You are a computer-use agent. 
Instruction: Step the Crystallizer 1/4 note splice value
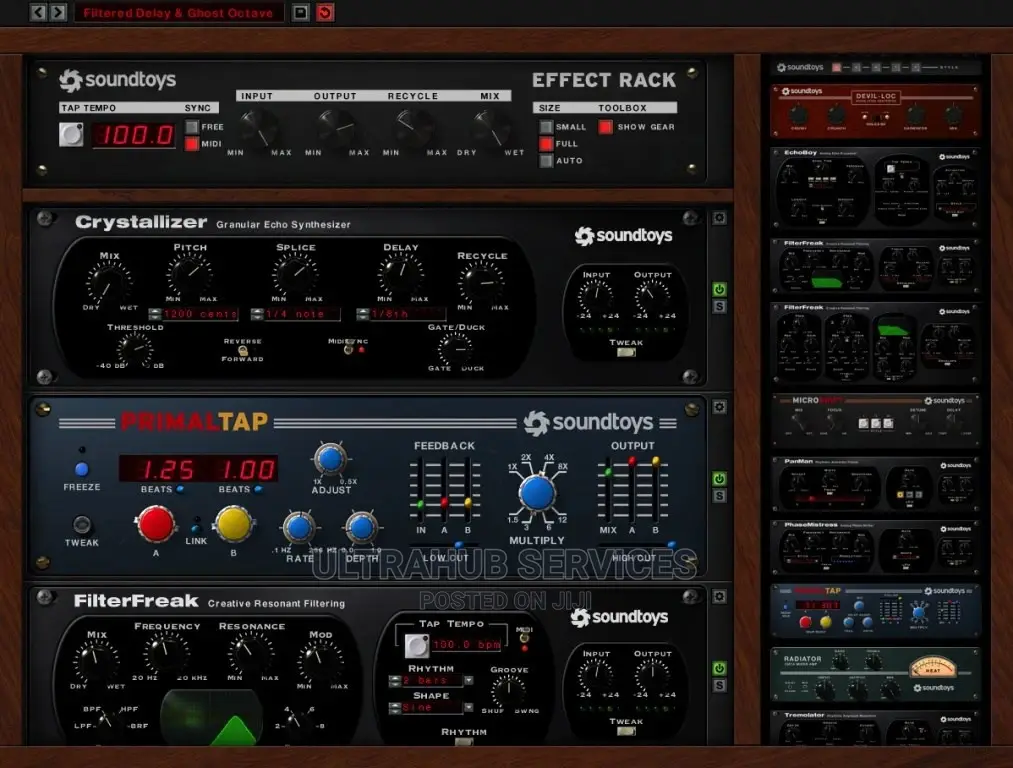tap(257, 314)
